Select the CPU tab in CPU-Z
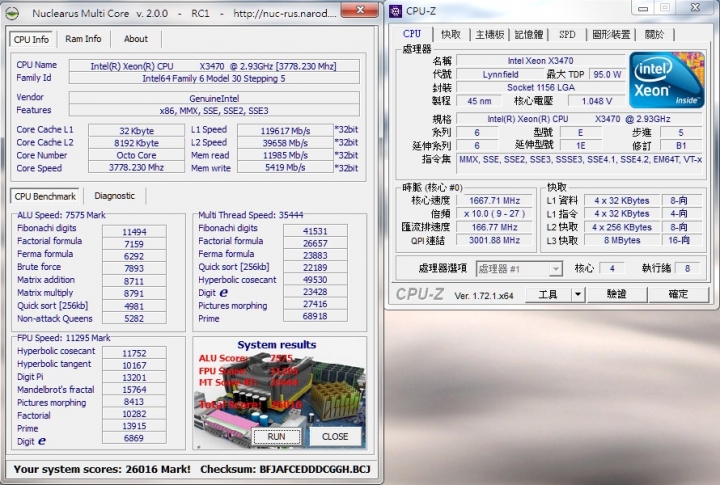 [412, 34]
